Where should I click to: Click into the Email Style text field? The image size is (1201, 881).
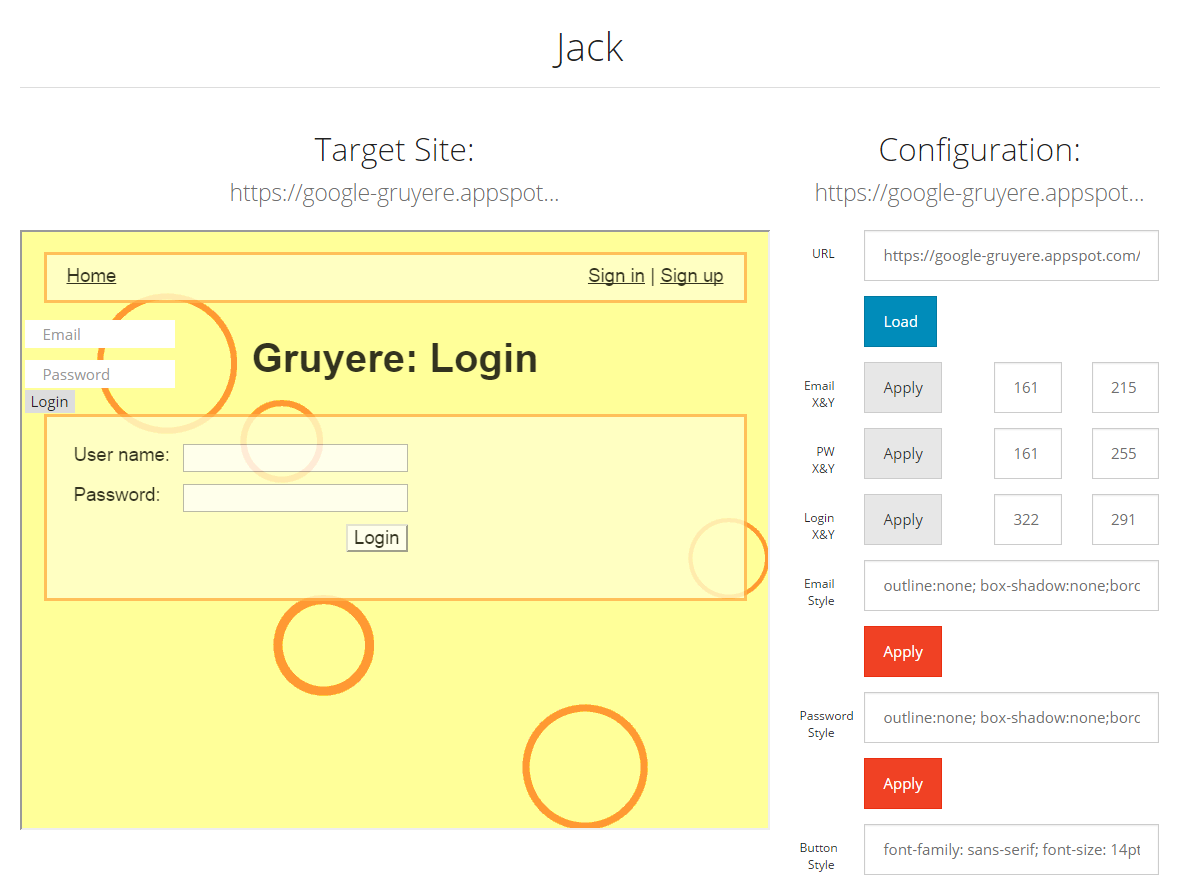tap(1010, 586)
